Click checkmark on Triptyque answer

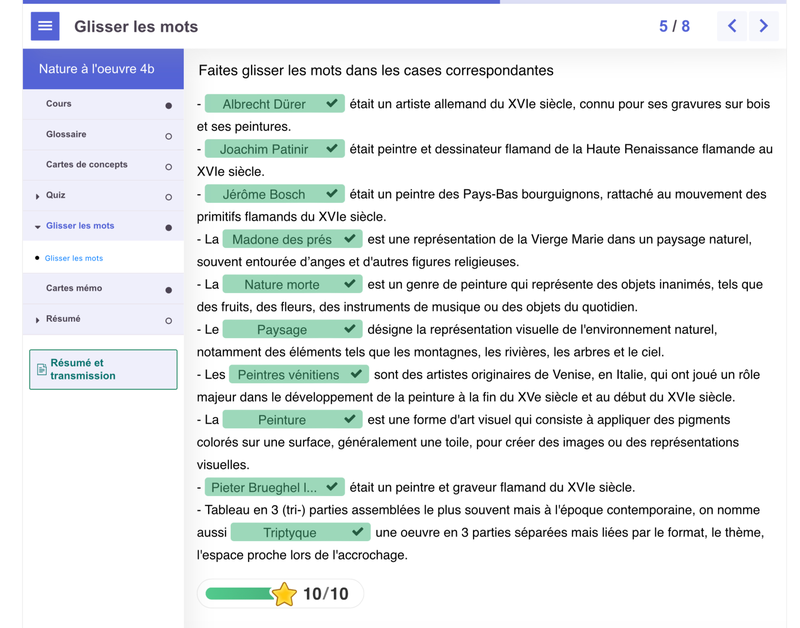coord(357,532)
